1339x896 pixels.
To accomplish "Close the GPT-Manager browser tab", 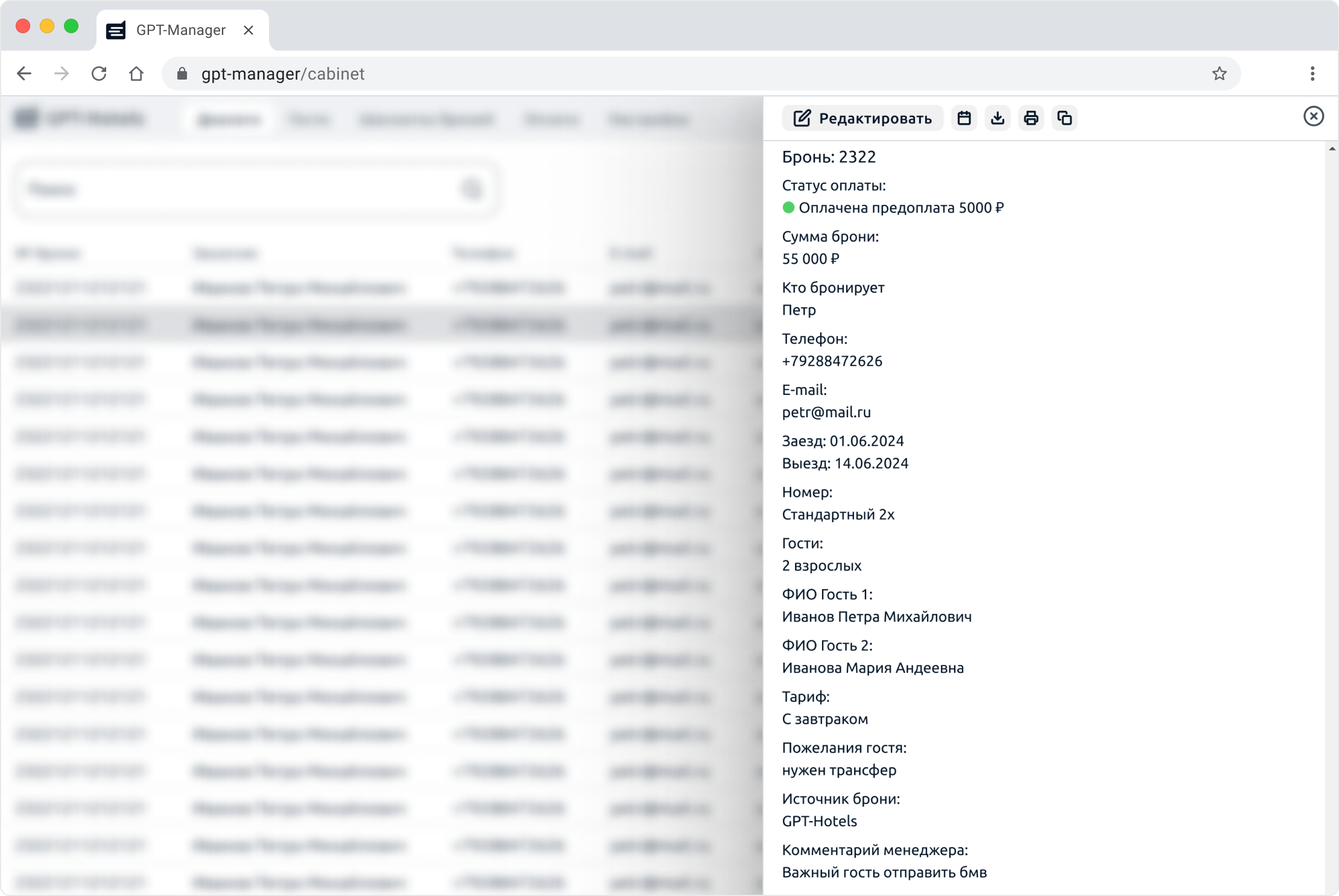I will pyautogui.click(x=248, y=30).
